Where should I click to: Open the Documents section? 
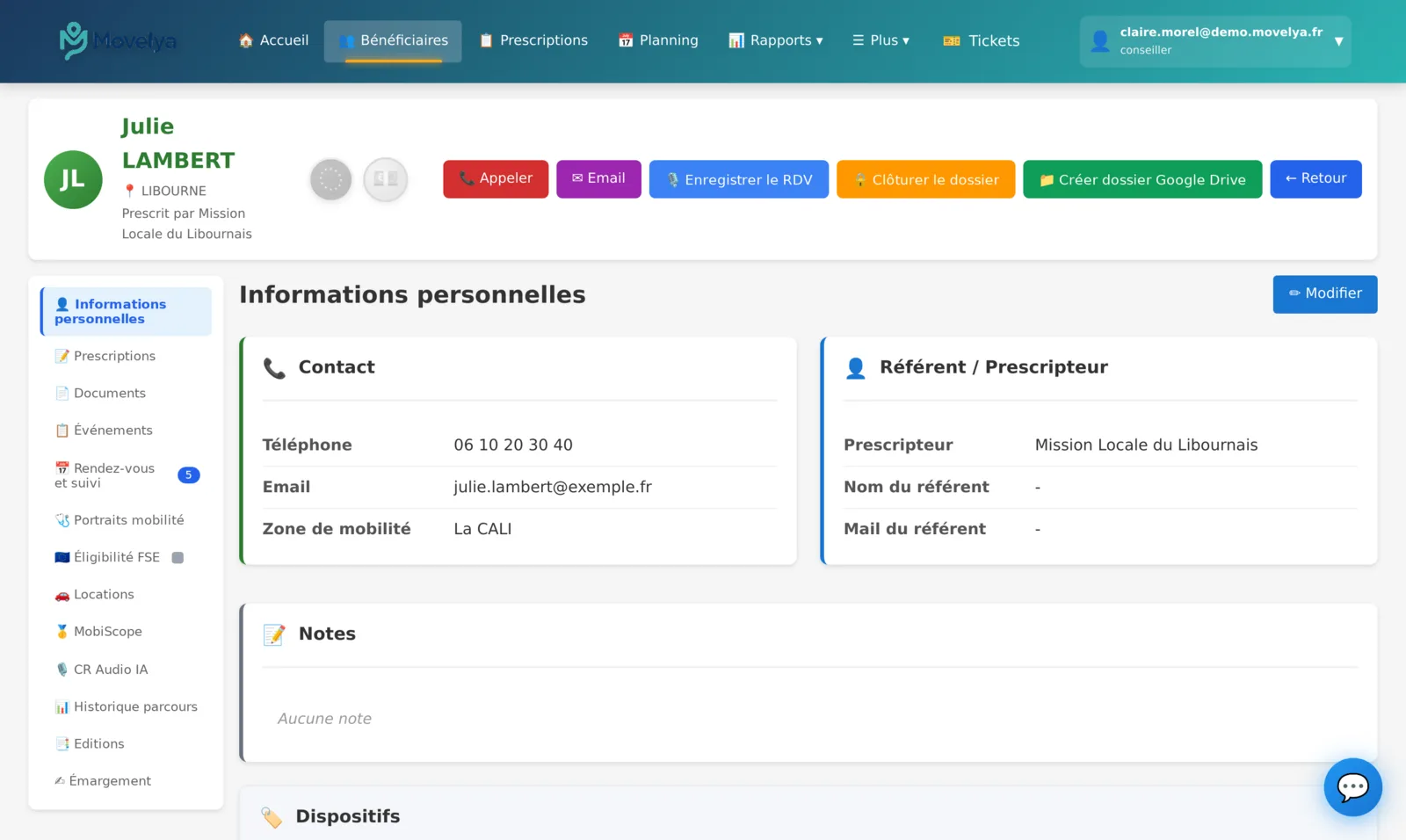coord(126,393)
